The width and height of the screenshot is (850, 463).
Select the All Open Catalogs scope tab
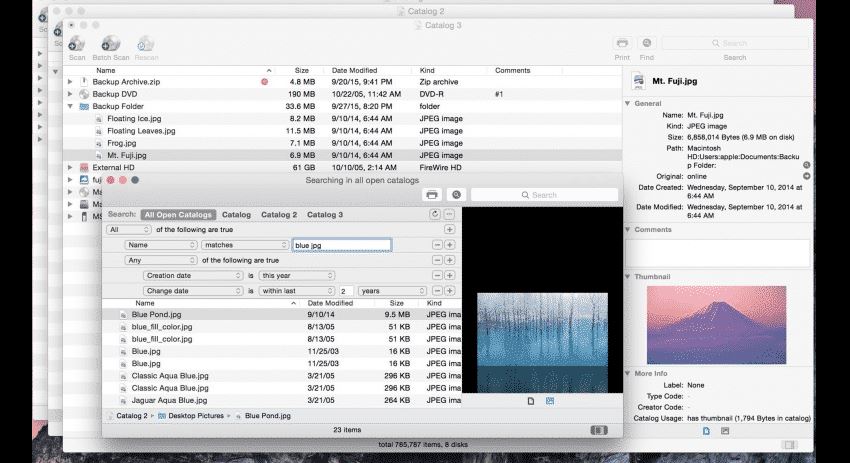[x=178, y=215]
